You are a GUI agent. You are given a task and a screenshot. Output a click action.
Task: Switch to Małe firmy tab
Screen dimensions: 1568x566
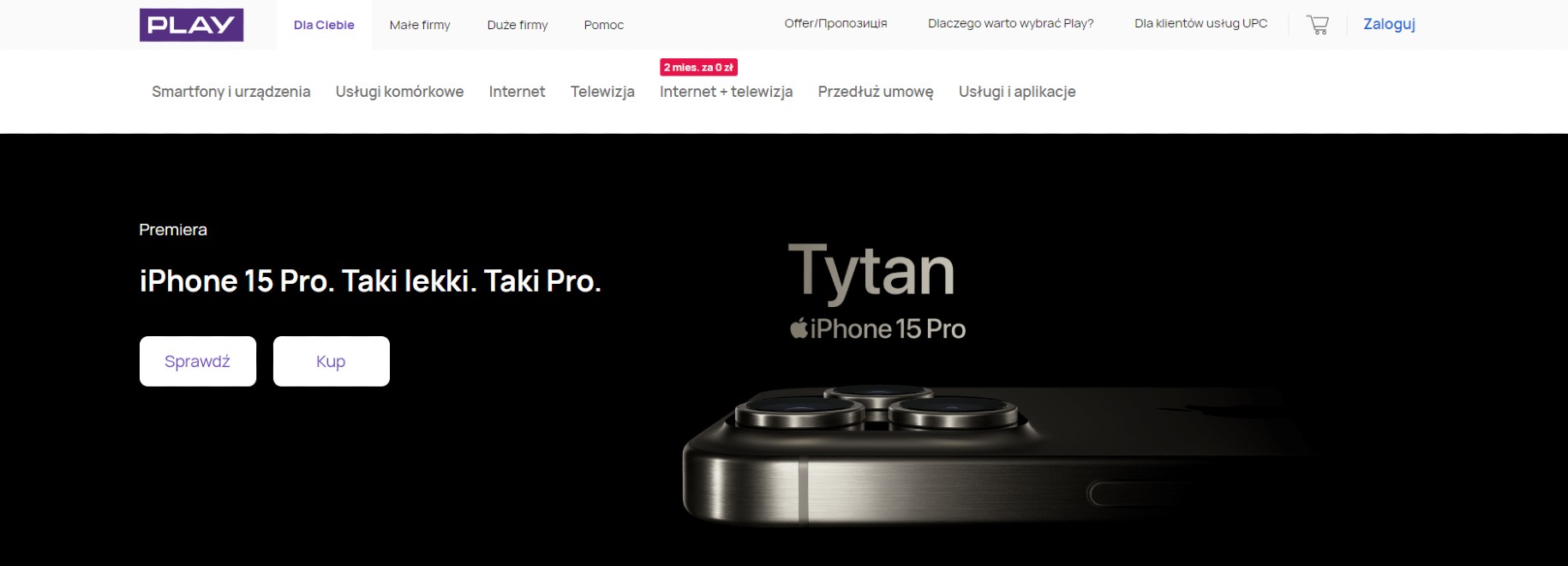coord(420,25)
